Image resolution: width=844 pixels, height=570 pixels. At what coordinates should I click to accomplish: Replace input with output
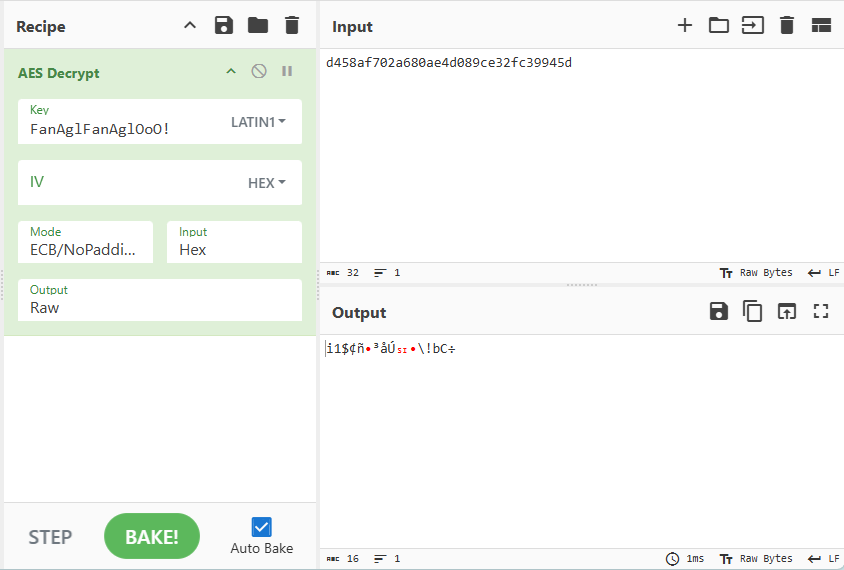787,312
